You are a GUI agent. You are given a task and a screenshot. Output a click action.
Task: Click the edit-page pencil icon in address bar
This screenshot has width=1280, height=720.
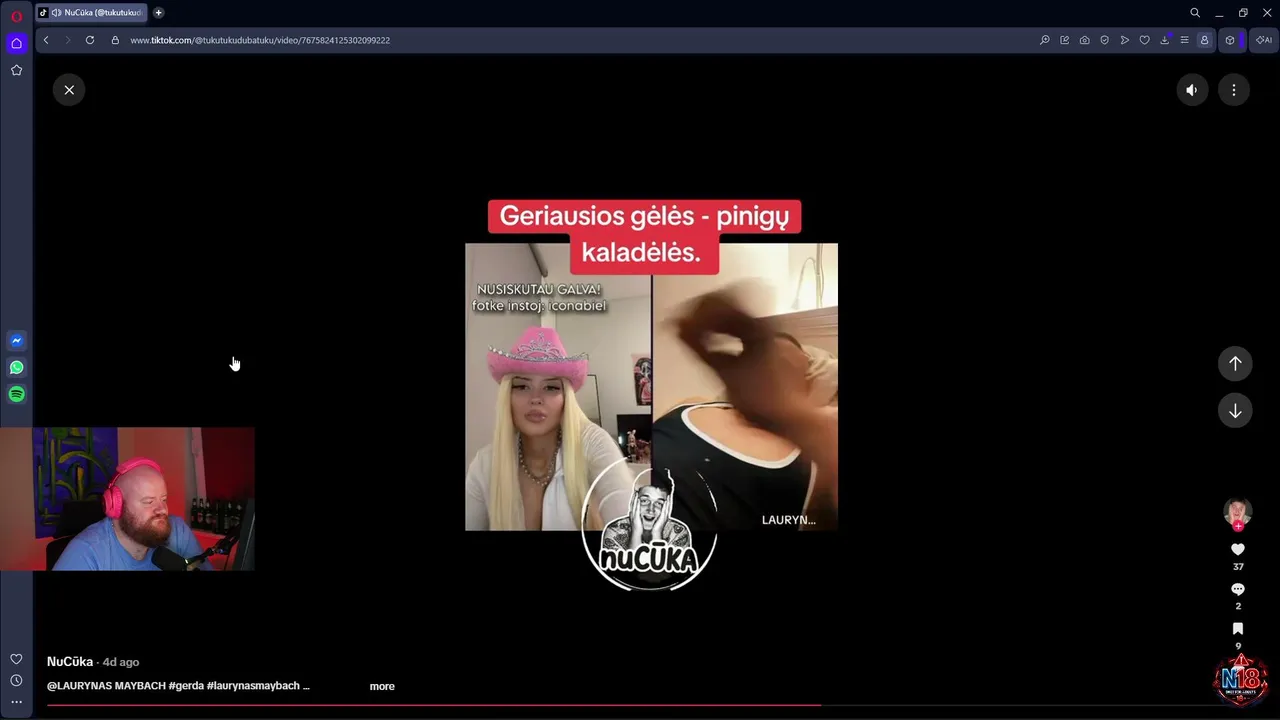pyautogui.click(x=1065, y=40)
